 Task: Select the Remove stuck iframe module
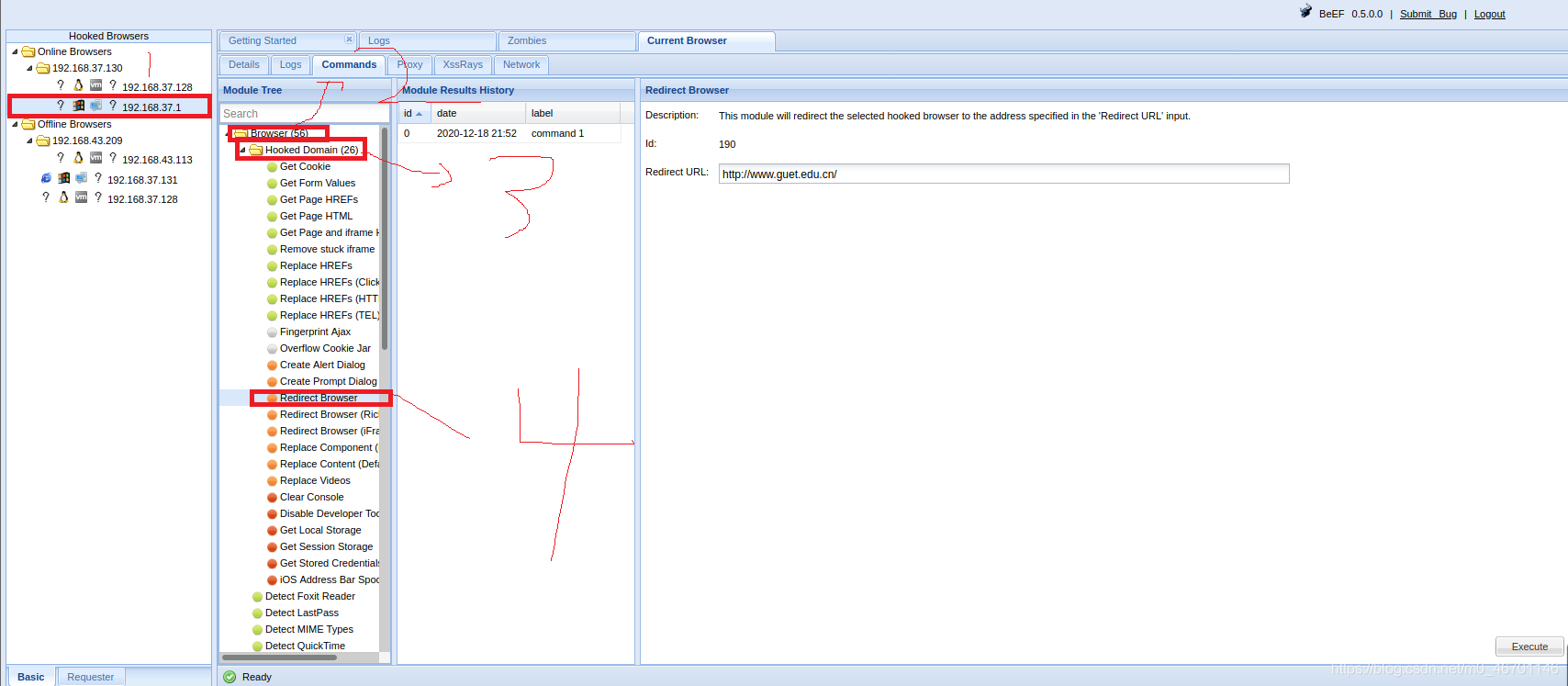327,249
